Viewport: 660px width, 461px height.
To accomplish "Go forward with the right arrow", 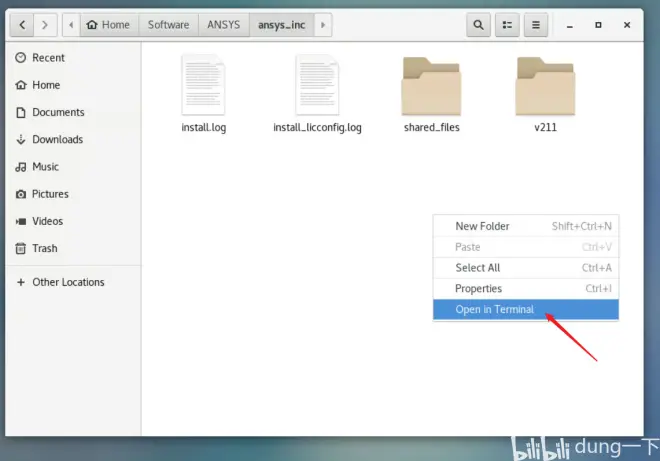I will 45,25.
